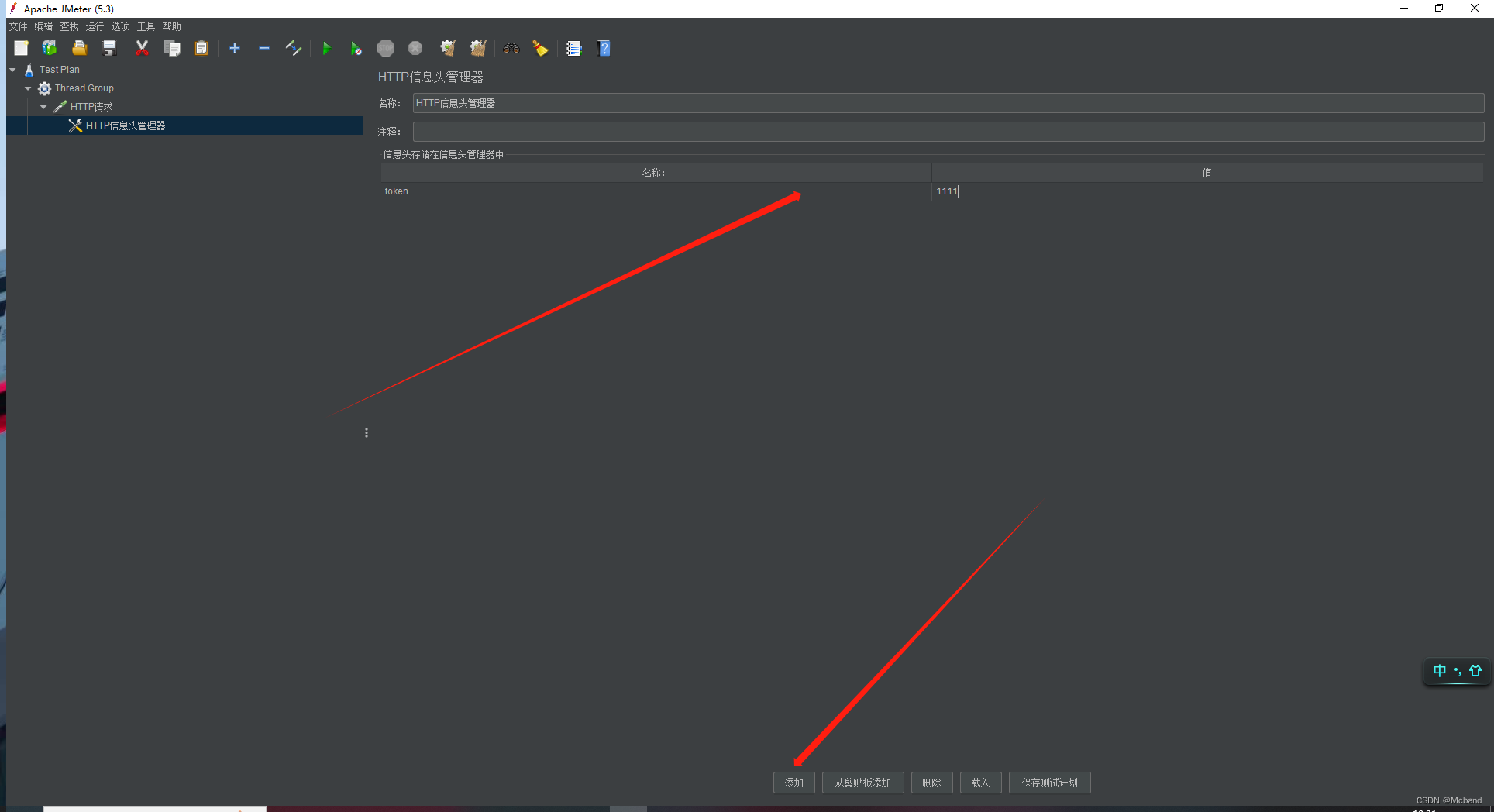Image resolution: width=1494 pixels, height=812 pixels.
Task: Open Help with the question mark icon
Action: click(604, 48)
